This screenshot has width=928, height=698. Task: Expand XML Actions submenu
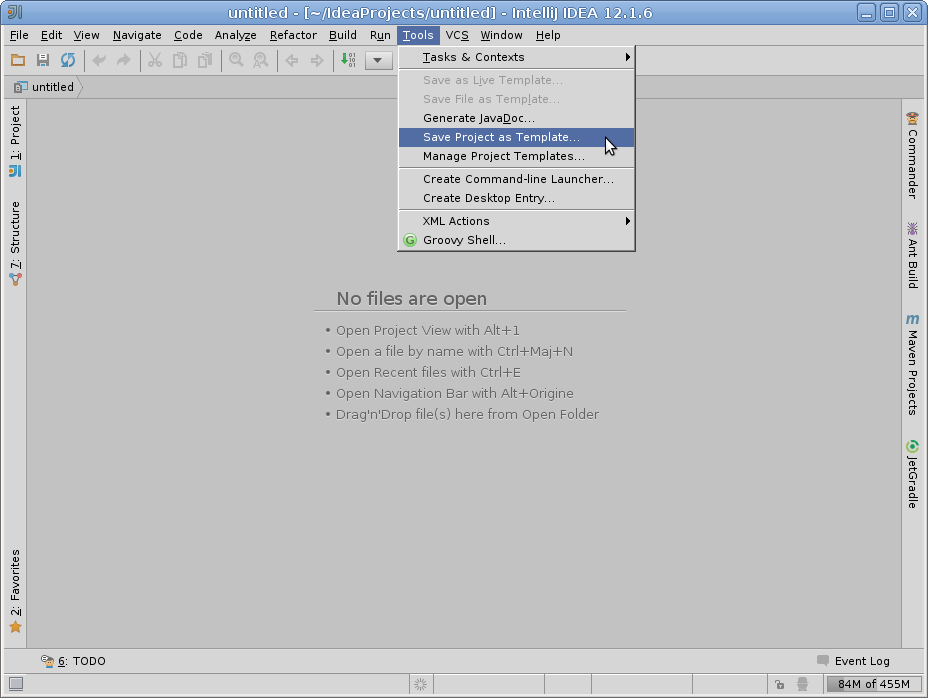coord(516,221)
